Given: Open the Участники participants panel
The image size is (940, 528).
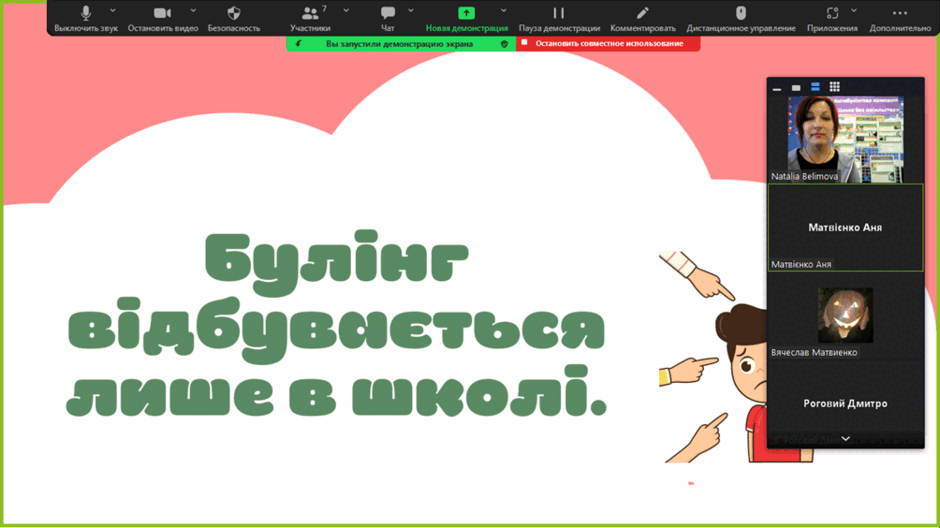Looking at the screenshot, I should (x=311, y=18).
